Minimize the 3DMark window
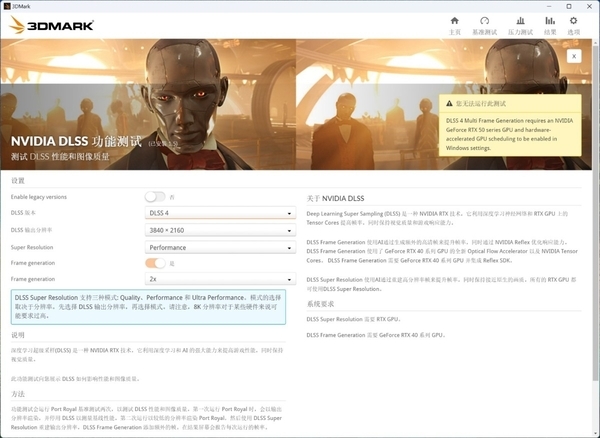Image resolution: width=600 pixels, height=438 pixels. tap(548, 6)
